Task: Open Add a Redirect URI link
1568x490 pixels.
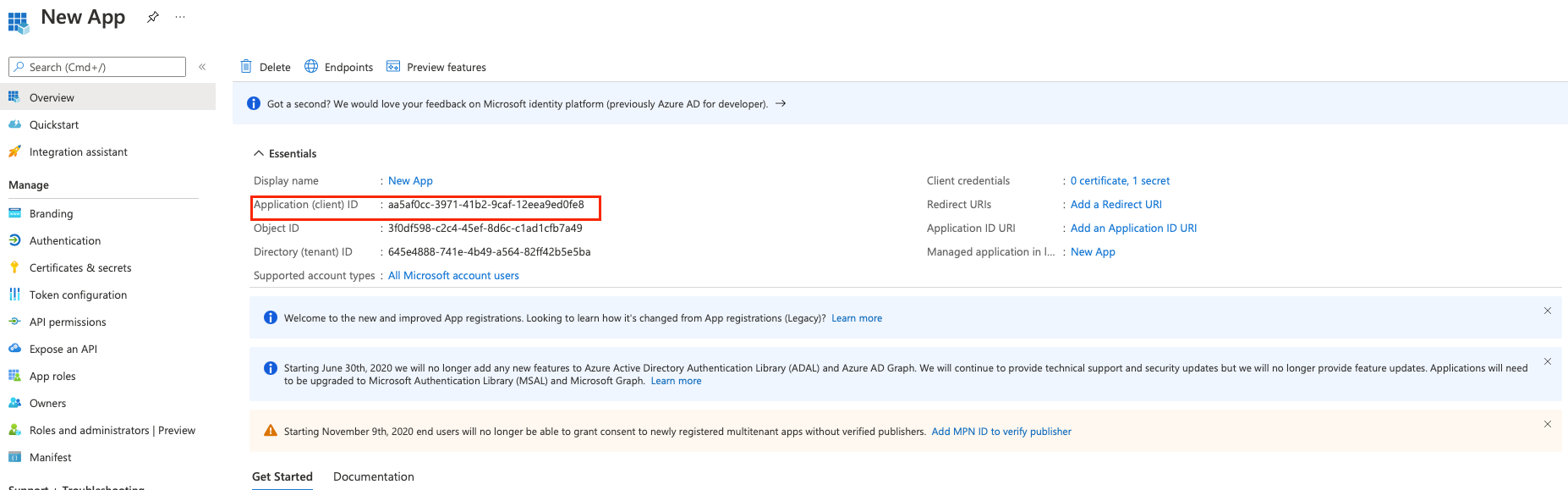Action: coord(1116,205)
